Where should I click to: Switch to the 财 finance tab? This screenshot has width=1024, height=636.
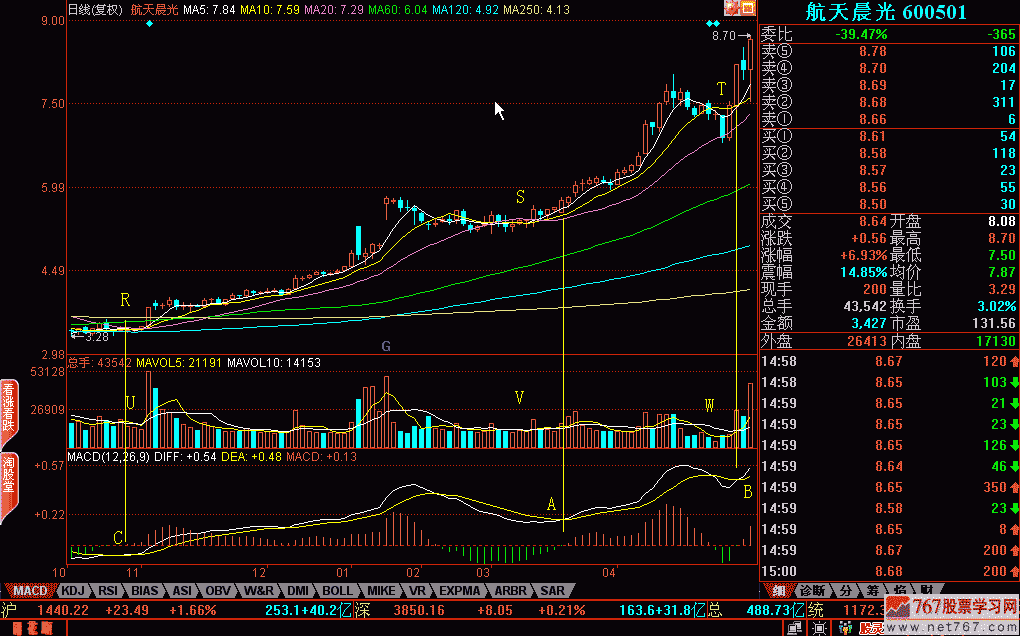(926, 590)
